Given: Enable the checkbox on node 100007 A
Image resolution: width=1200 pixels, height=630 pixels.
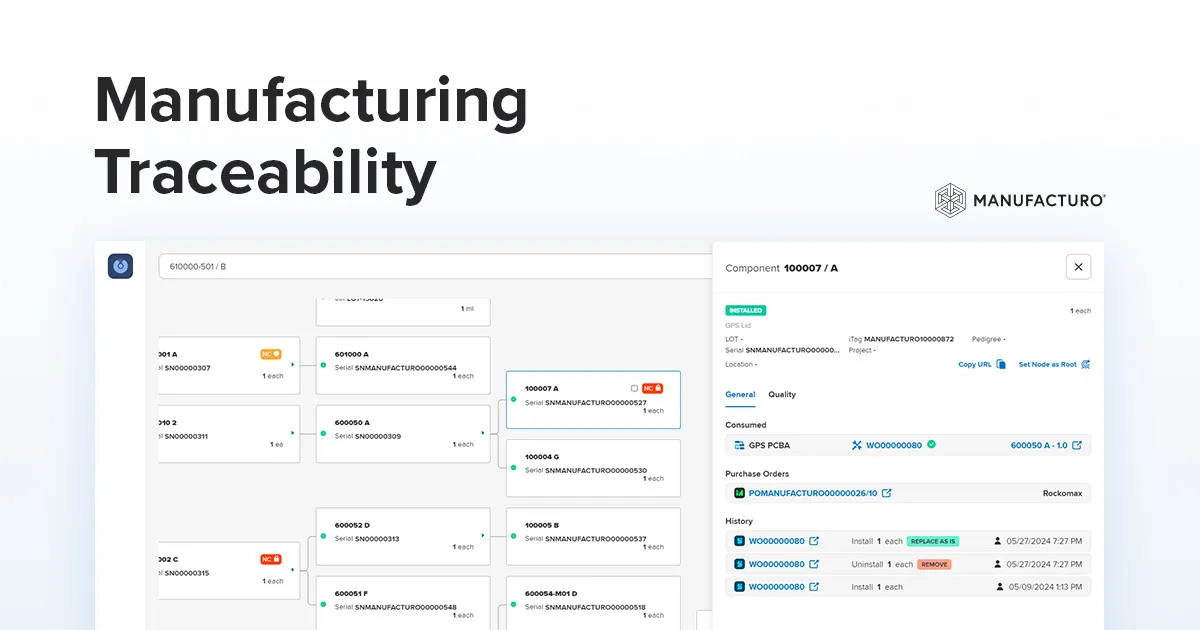Looking at the screenshot, I should 634,388.
